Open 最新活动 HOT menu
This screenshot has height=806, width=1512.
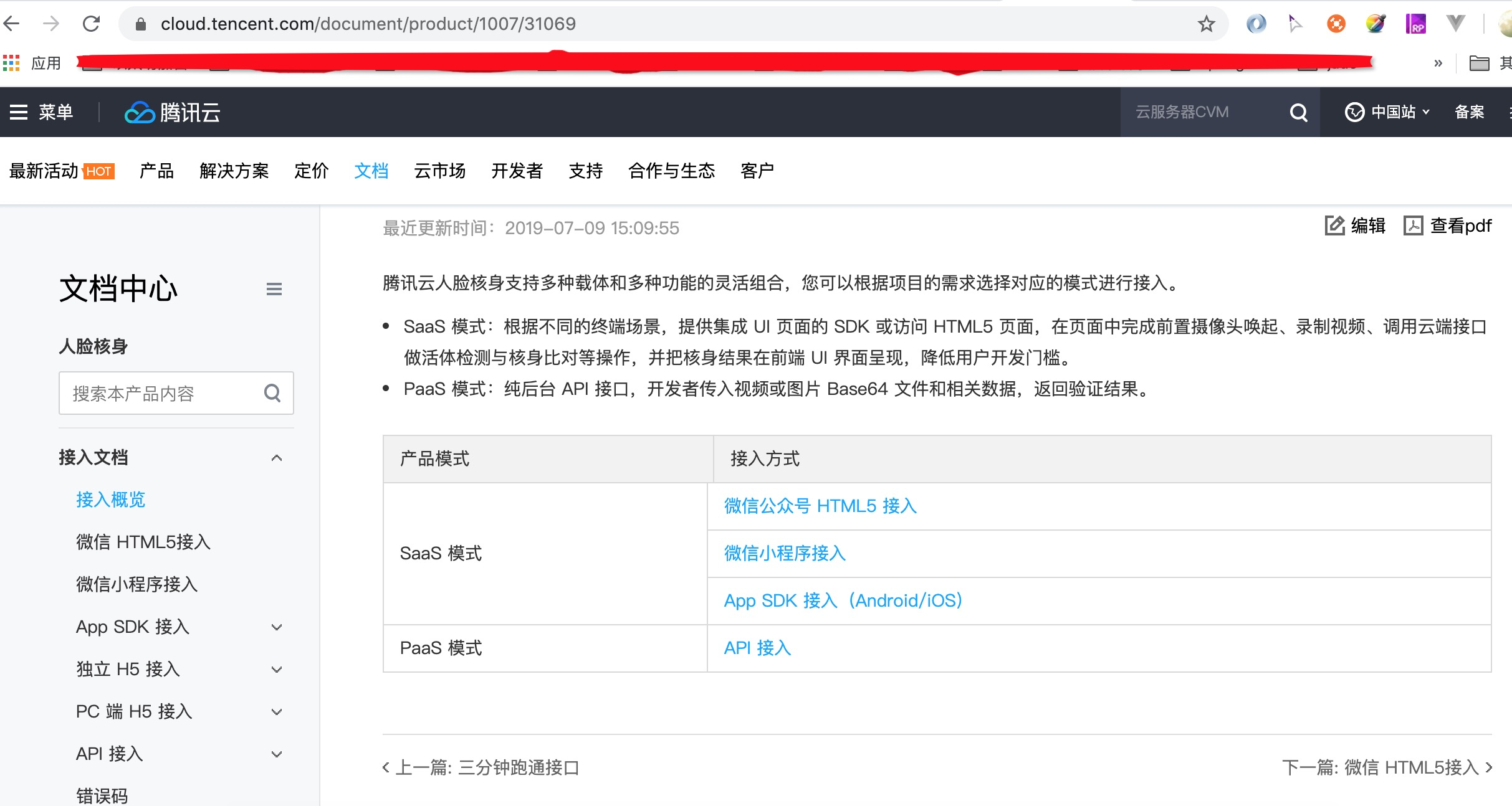62,171
